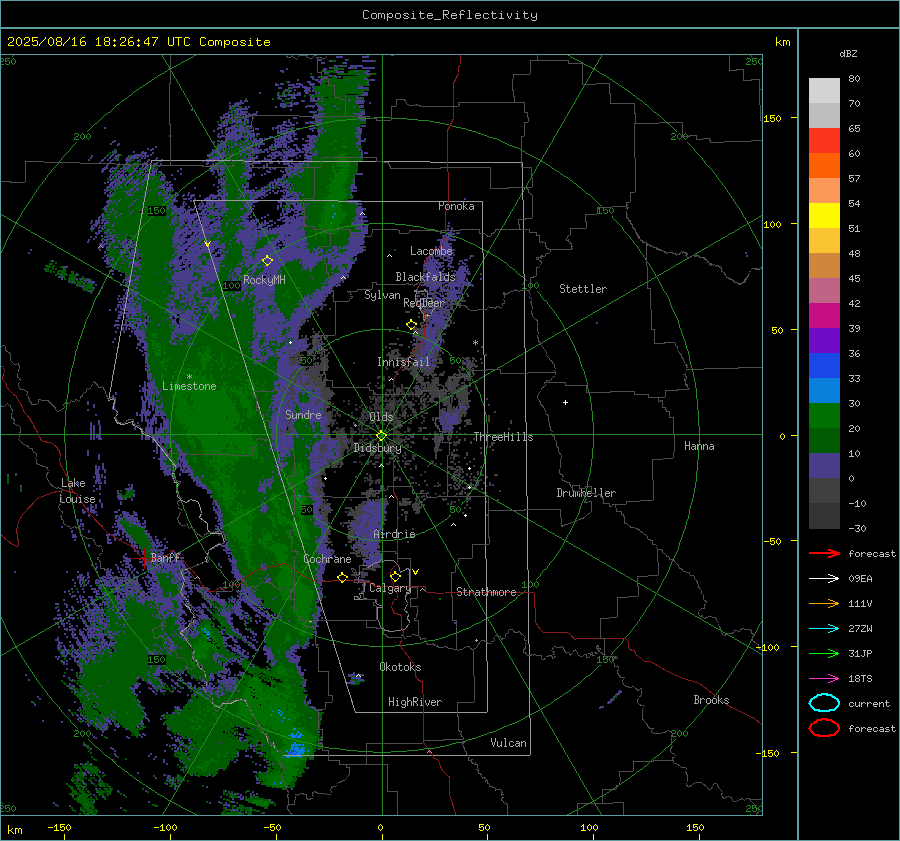Click the 18TS legend text
Screen dimensions: 900x841
click(x=860, y=679)
